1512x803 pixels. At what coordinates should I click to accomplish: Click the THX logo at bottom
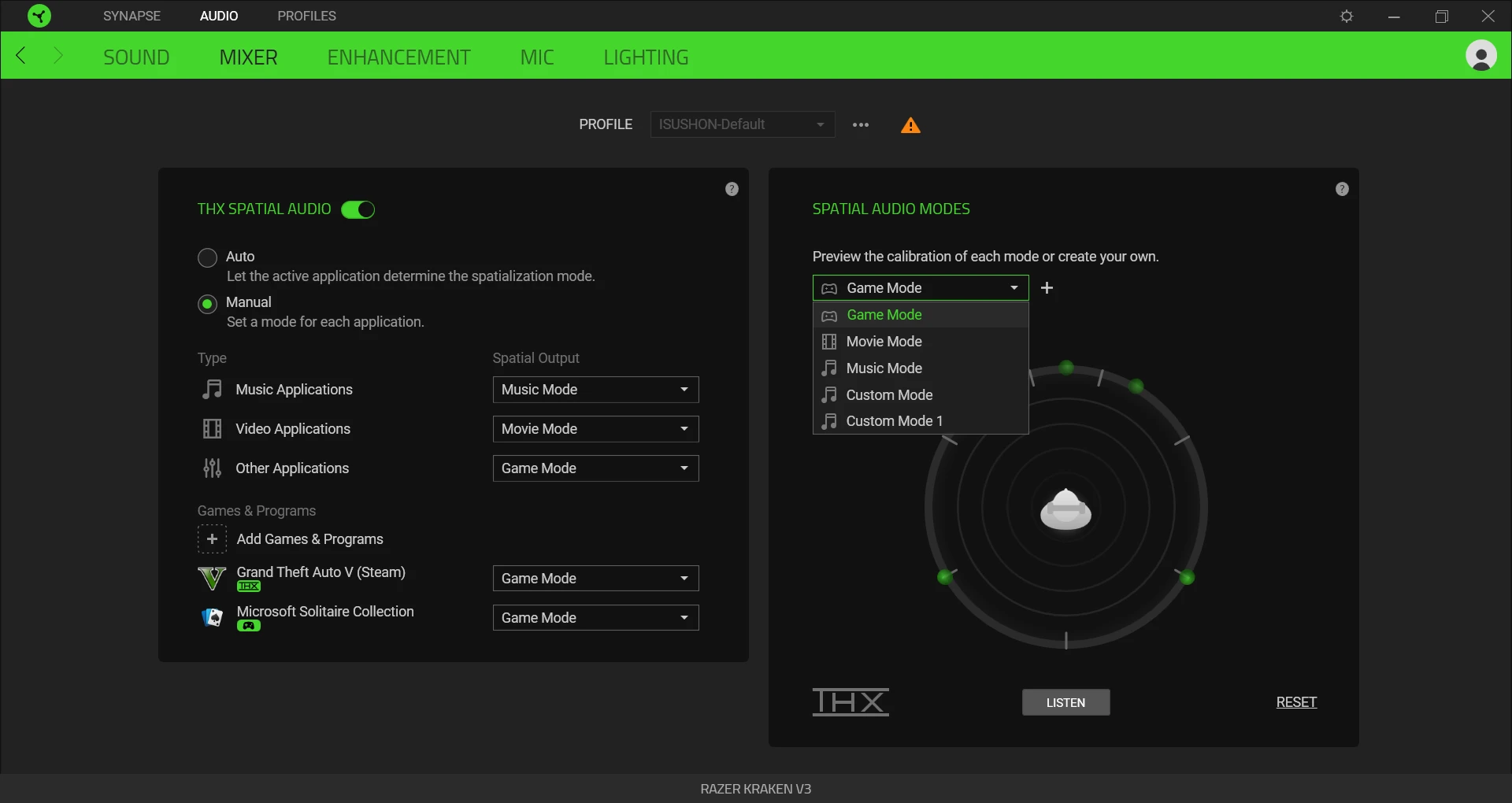[850, 701]
